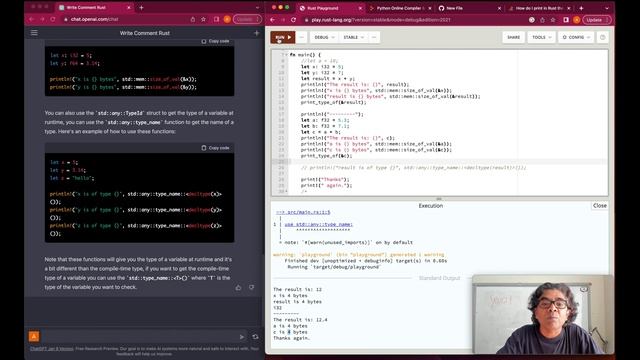The height and width of the screenshot is (360, 640).
Task: Switch to the 'How do I print in Rust' tab
Action: pos(539,8)
